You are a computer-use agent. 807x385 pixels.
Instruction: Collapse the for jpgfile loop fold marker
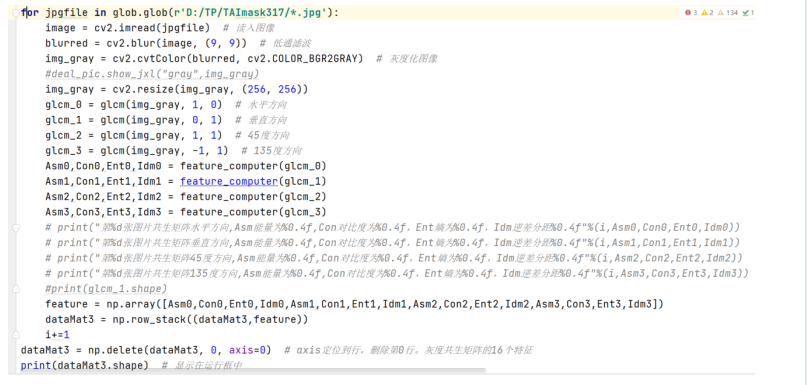[x=16, y=13]
